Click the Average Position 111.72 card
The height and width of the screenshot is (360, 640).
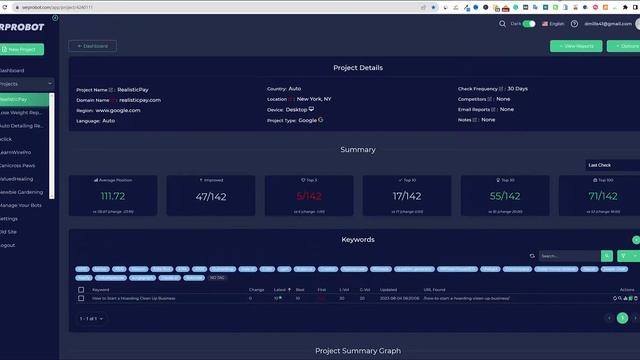point(113,196)
